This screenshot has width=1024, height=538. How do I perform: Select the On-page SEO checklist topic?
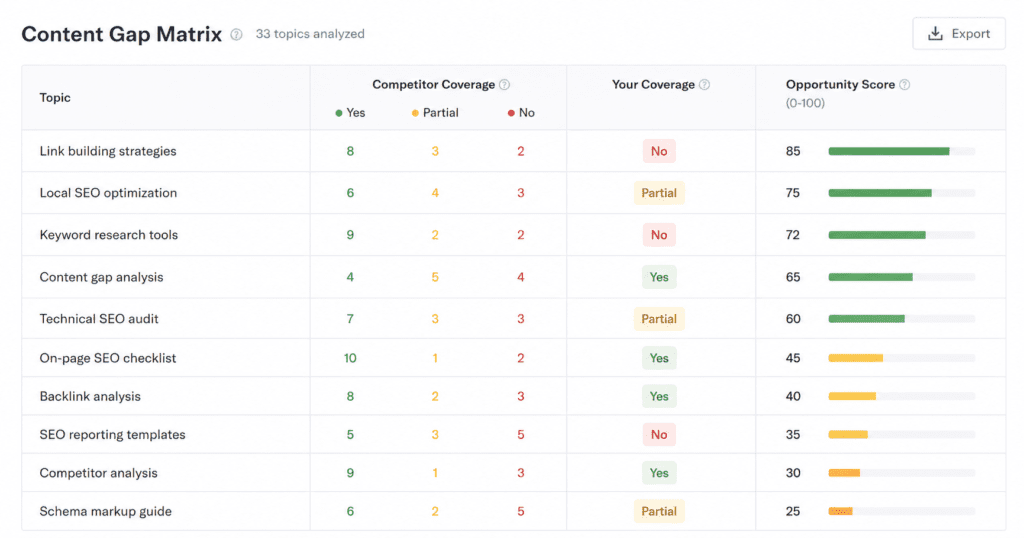tap(108, 358)
